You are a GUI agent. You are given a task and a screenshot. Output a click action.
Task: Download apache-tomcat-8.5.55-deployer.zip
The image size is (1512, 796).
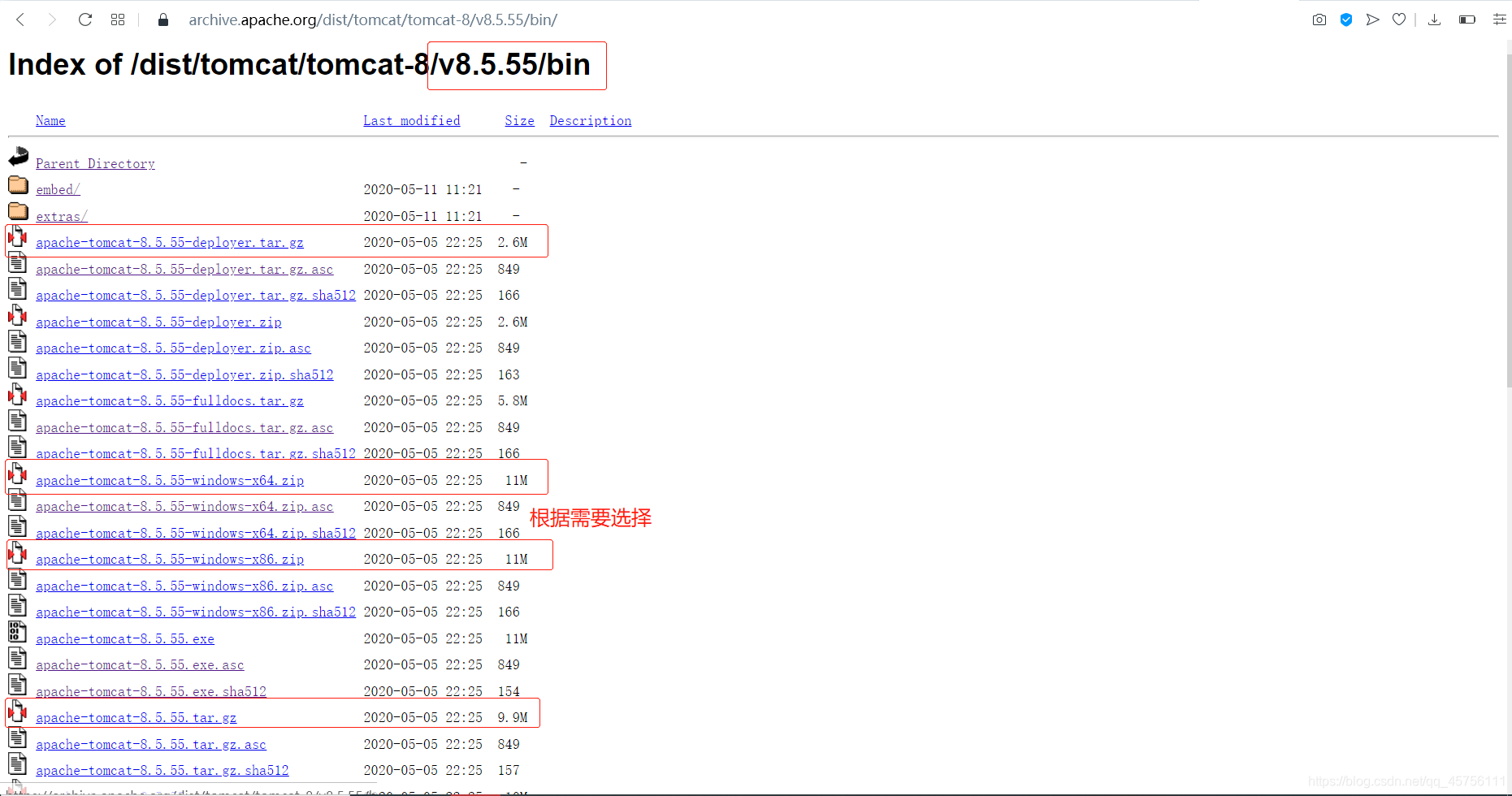159,322
